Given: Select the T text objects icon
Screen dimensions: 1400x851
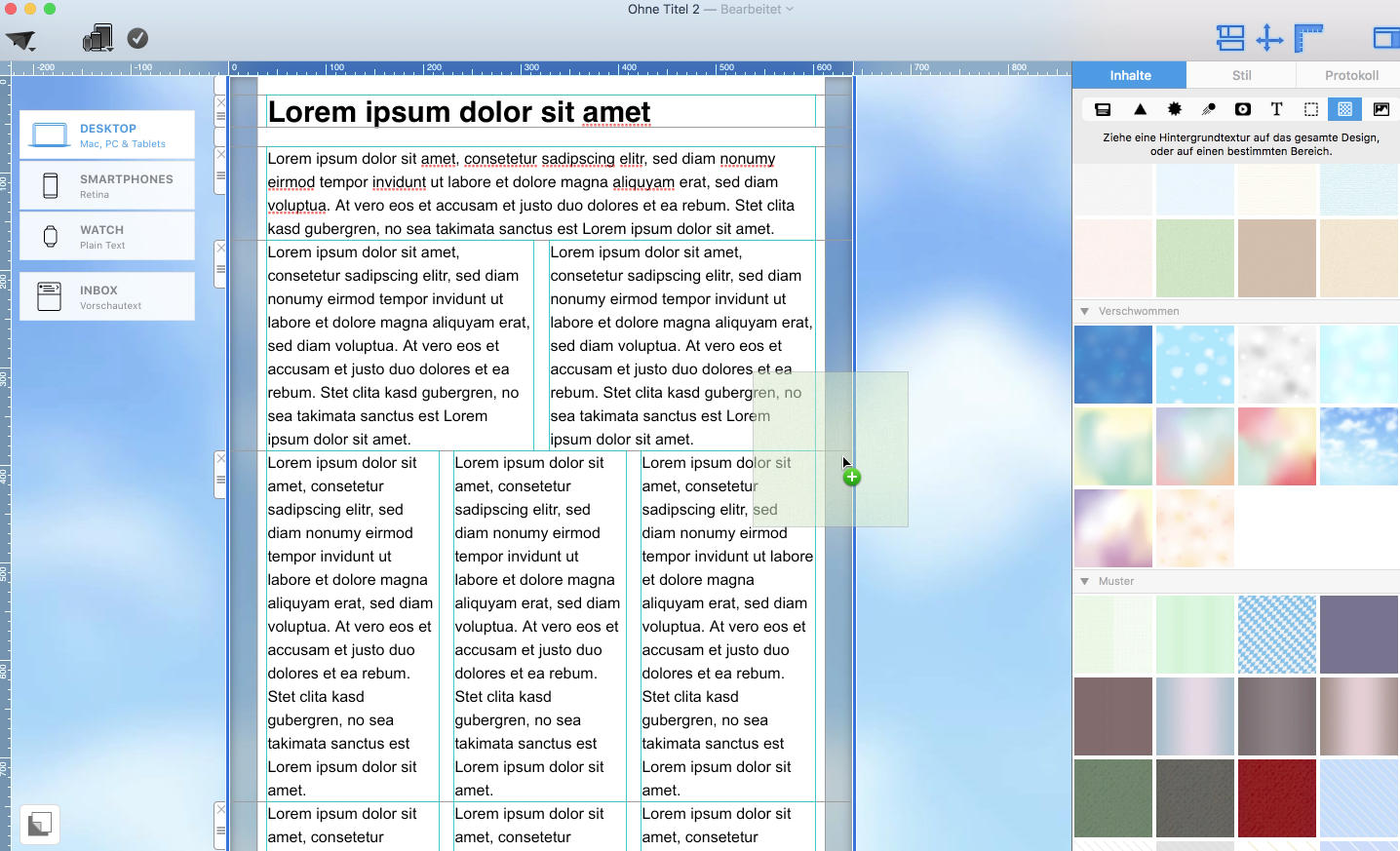Looking at the screenshot, I should point(1276,109).
